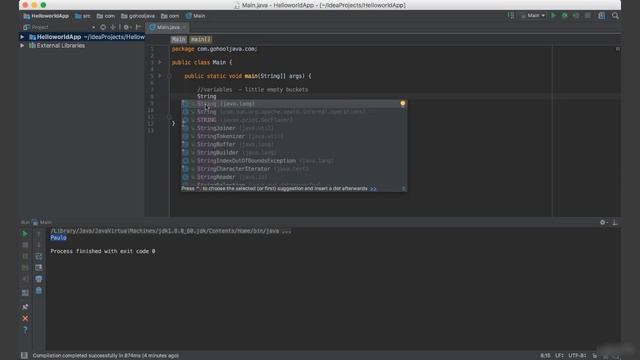Open the Project panel settings gear
The width and height of the screenshot is (640, 360).
pyautogui.click(x=126, y=27)
